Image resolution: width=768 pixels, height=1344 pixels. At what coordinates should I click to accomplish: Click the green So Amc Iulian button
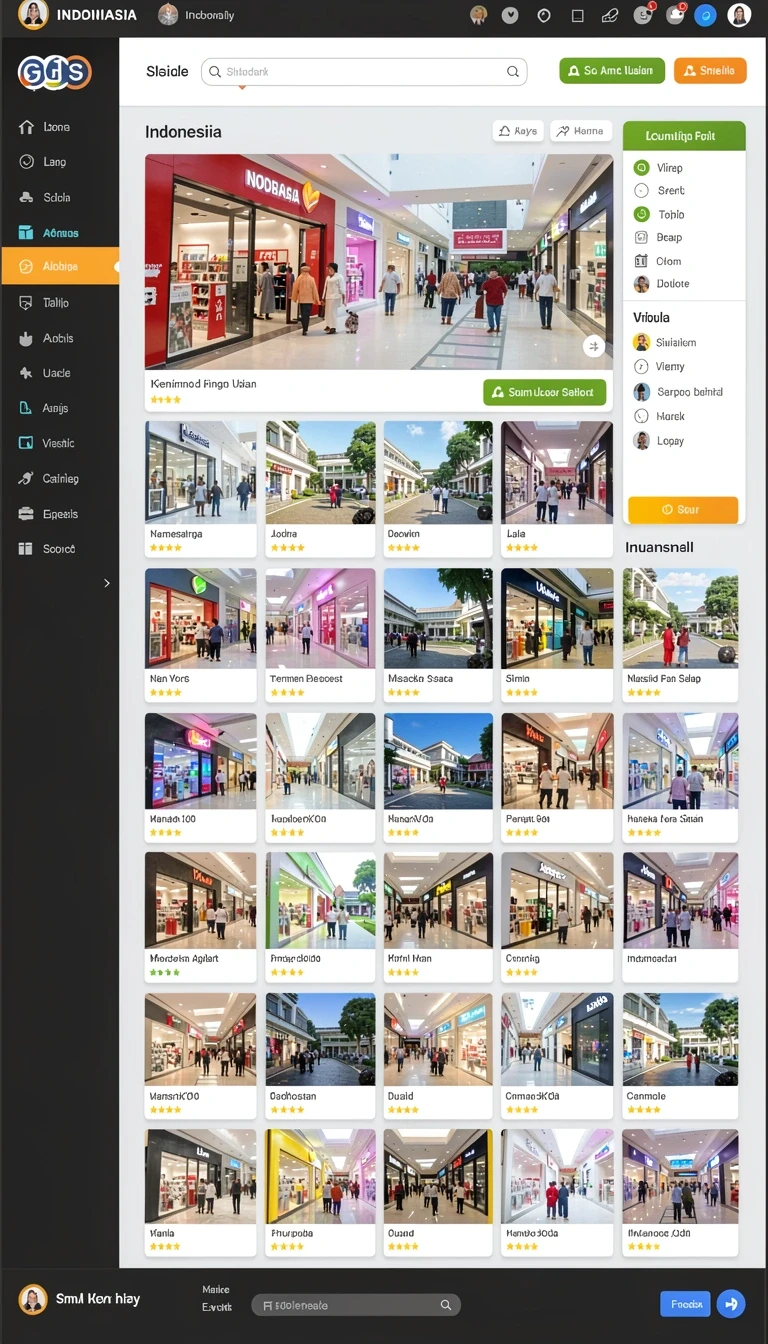(611, 71)
